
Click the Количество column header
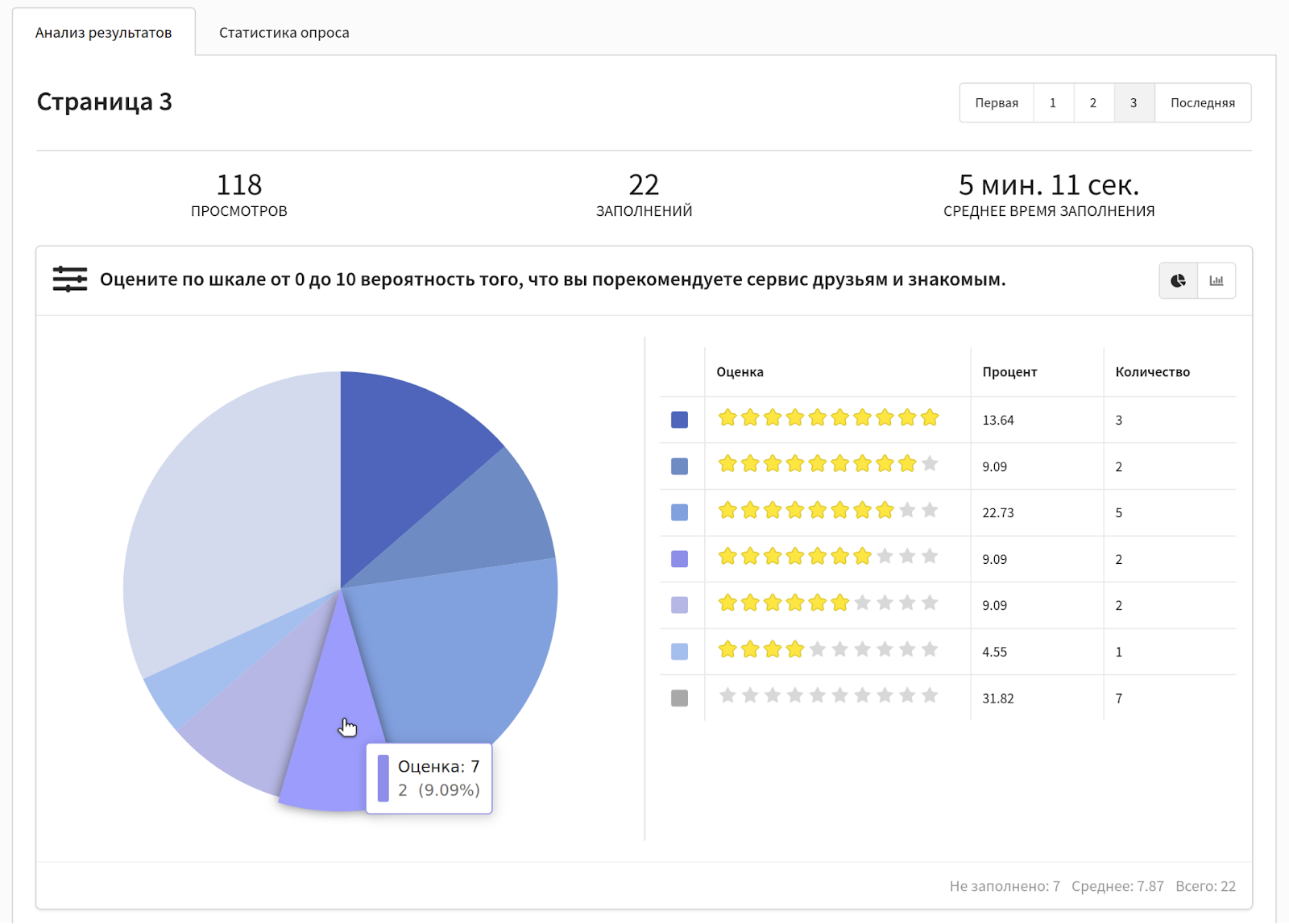(1152, 372)
